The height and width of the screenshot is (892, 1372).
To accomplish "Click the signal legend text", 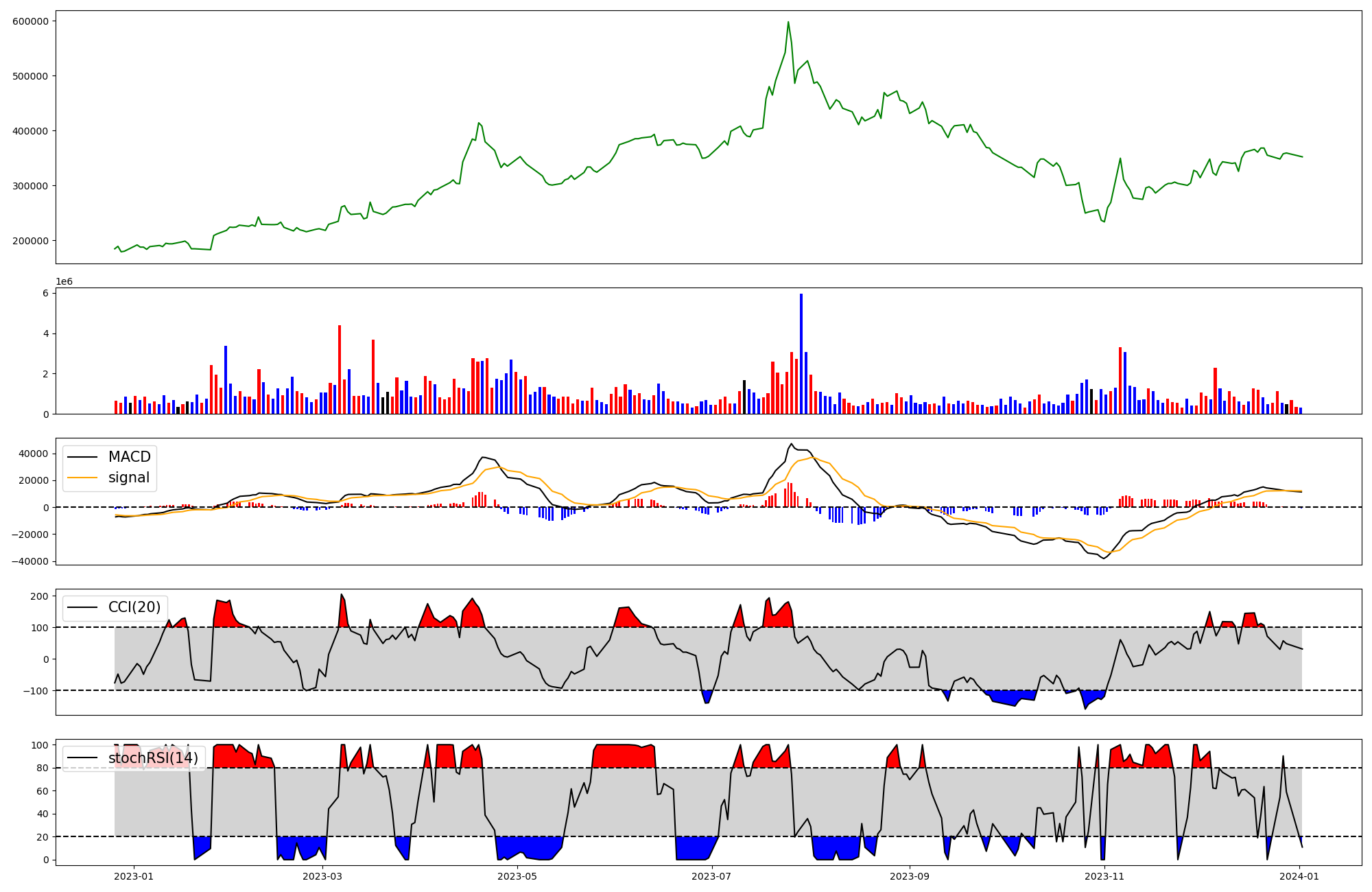I will (129, 478).
